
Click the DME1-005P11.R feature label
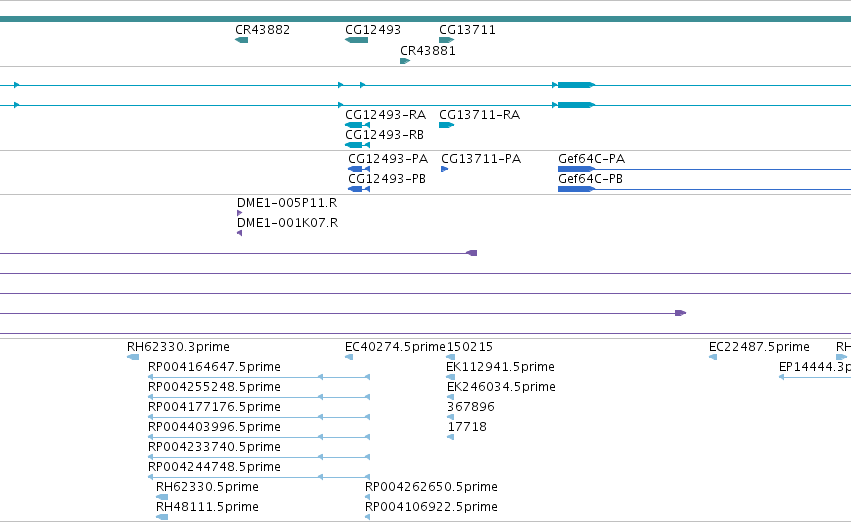click(x=287, y=202)
